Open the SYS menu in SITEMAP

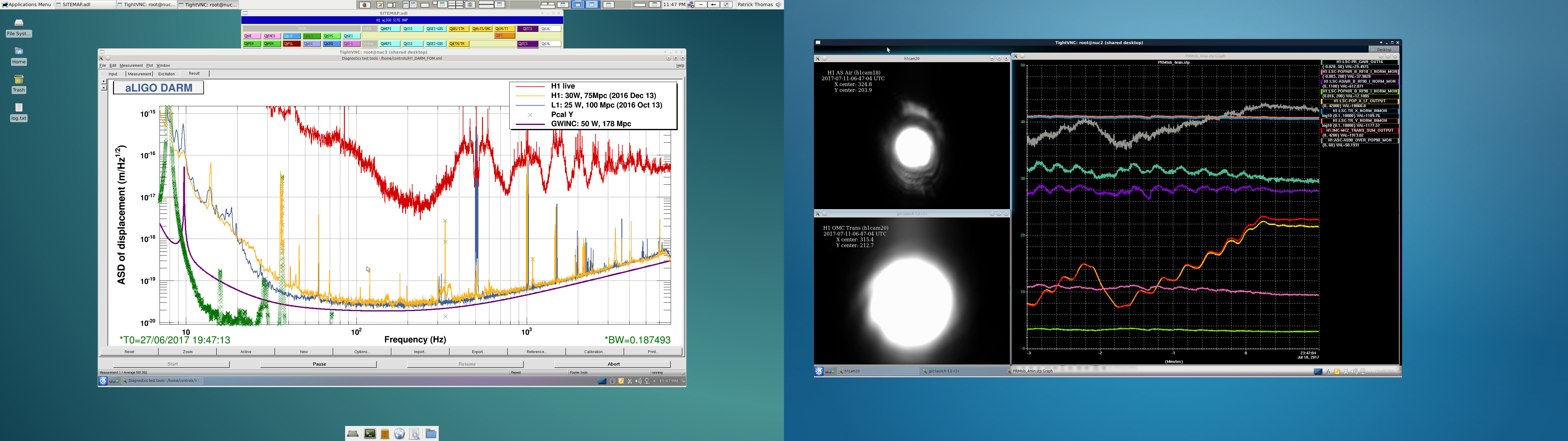pyautogui.click(x=331, y=36)
